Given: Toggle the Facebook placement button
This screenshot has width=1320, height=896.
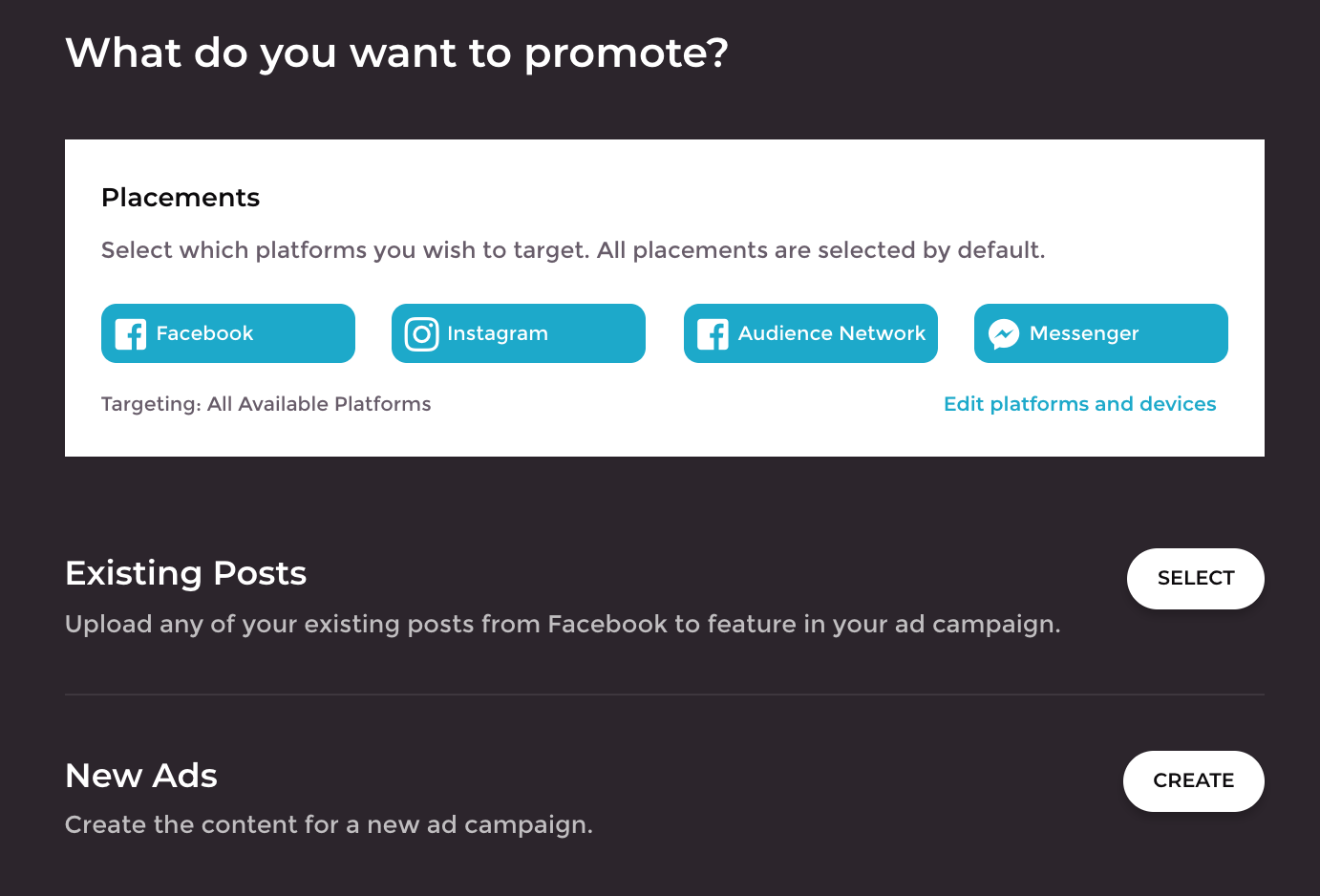Looking at the screenshot, I should coord(228,333).
